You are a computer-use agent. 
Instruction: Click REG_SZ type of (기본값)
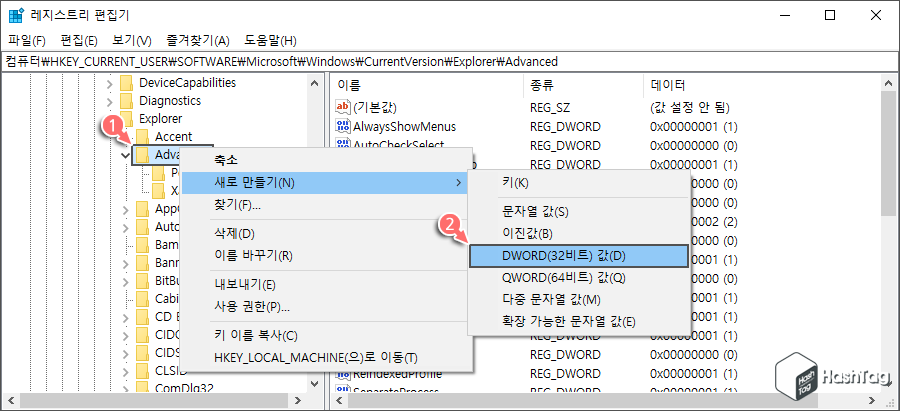pos(550,107)
